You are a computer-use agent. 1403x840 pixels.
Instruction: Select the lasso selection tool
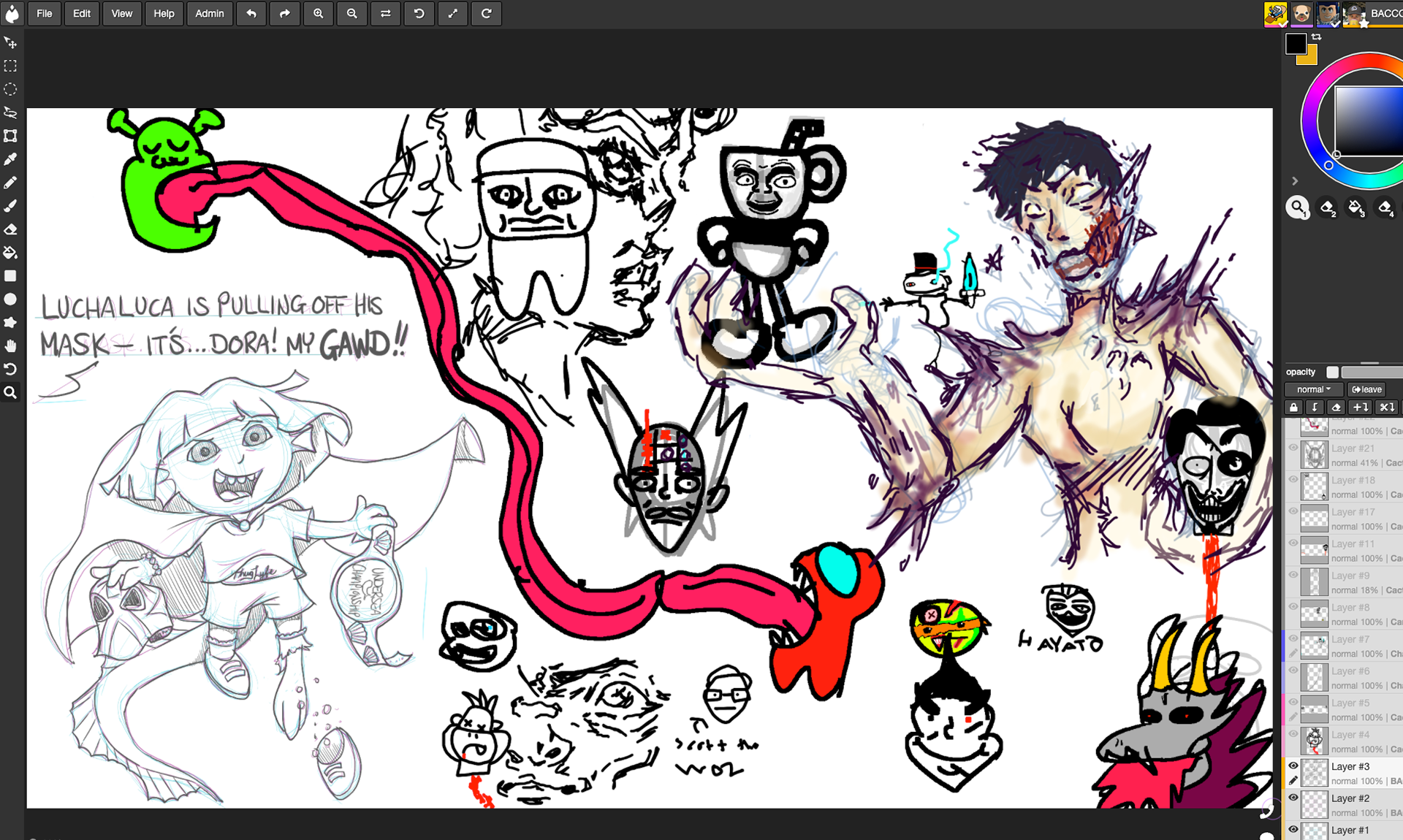click(x=10, y=112)
